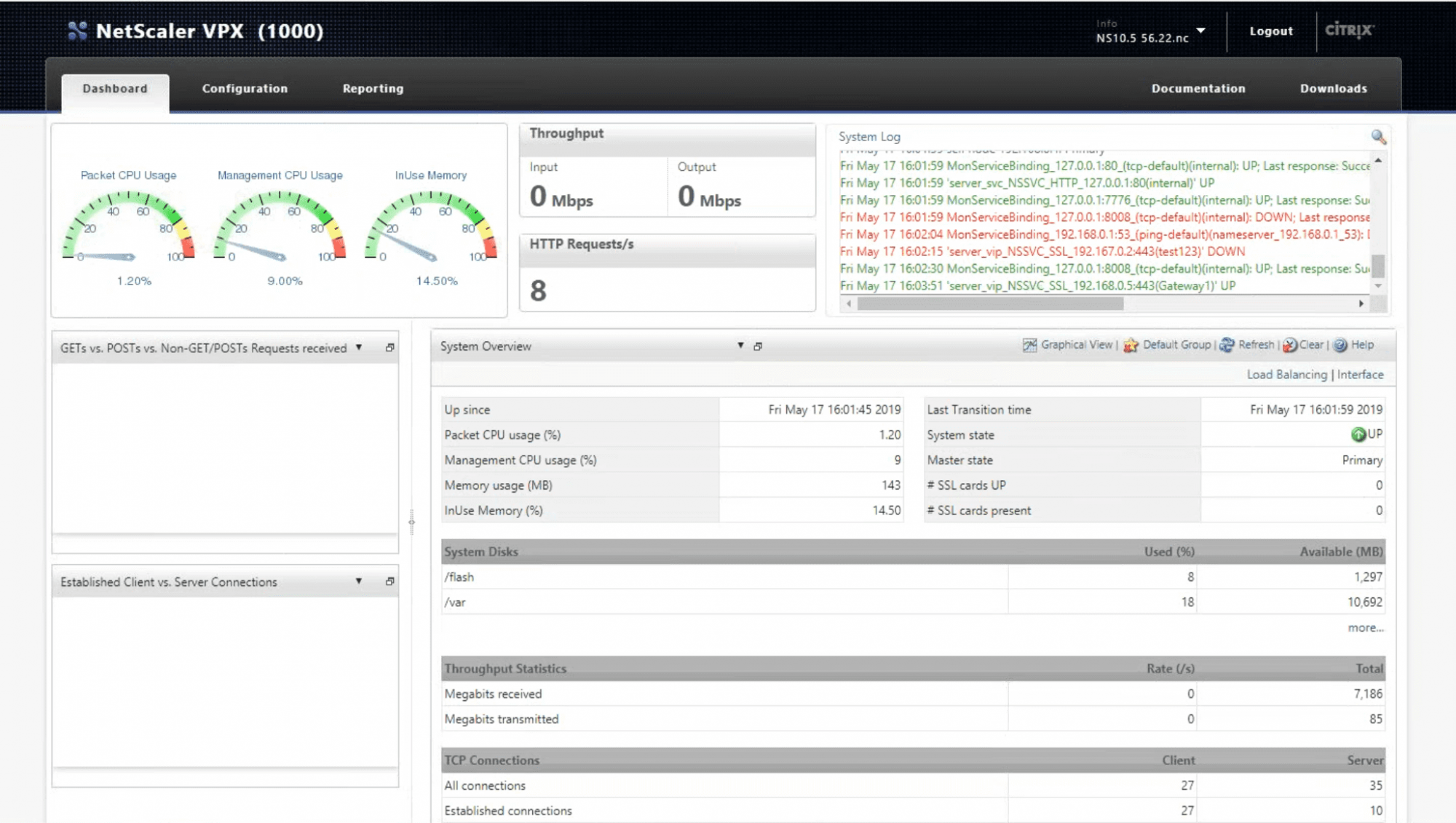
Task: Click the Default Group star icon
Action: pos(1131,345)
